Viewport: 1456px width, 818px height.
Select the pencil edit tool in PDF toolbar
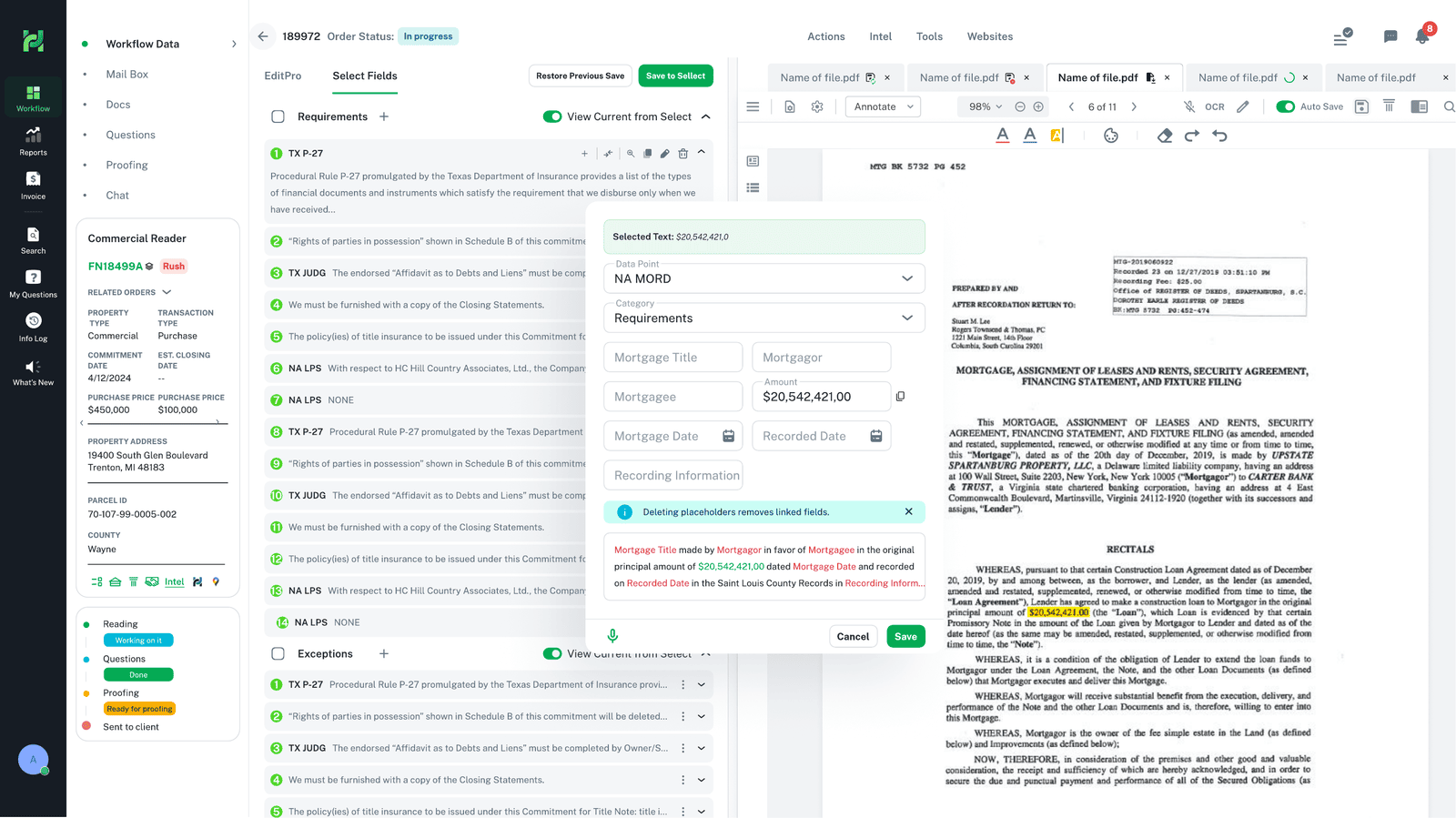1243,106
